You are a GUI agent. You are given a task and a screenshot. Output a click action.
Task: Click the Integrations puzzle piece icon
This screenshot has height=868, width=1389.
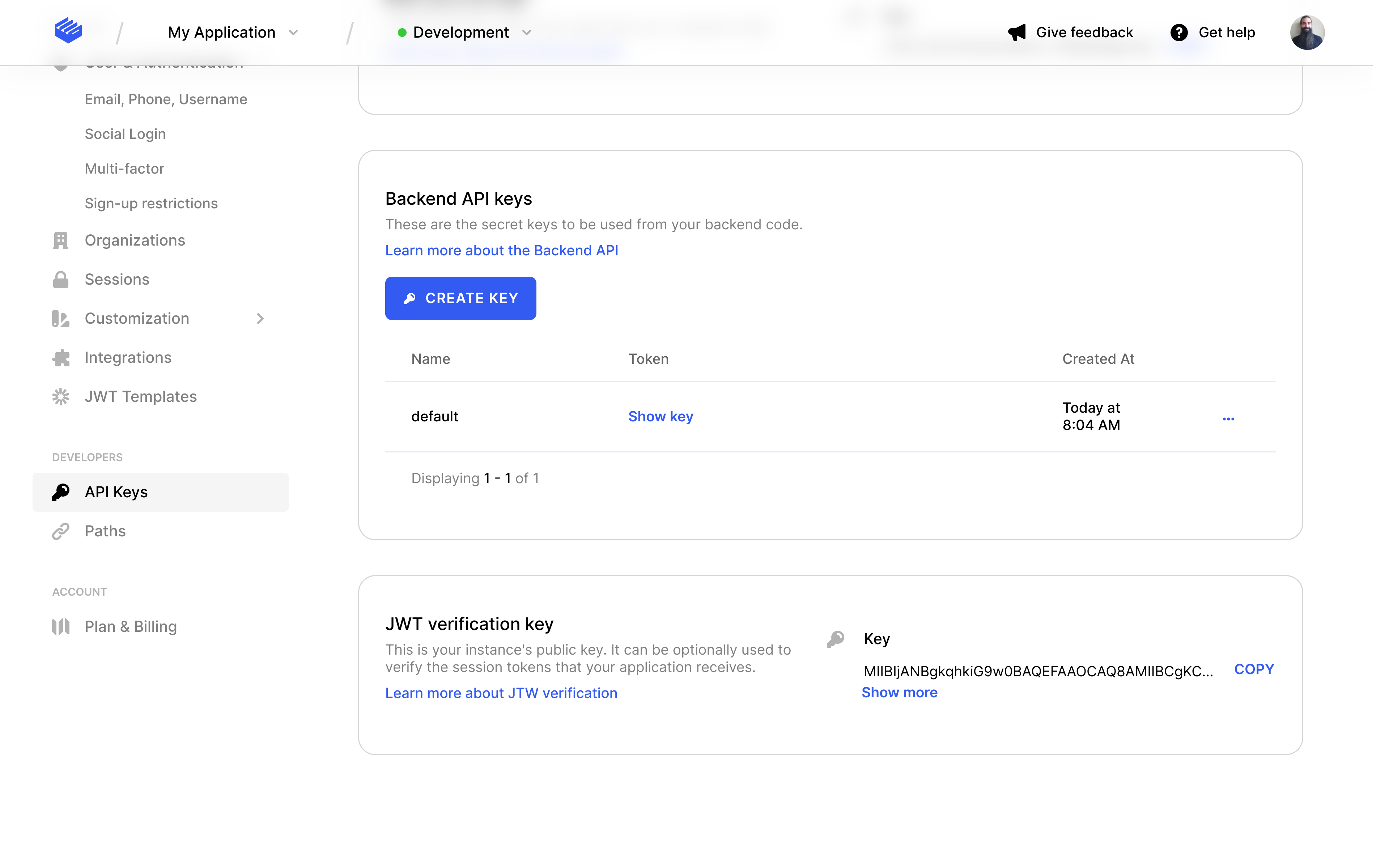click(x=61, y=358)
